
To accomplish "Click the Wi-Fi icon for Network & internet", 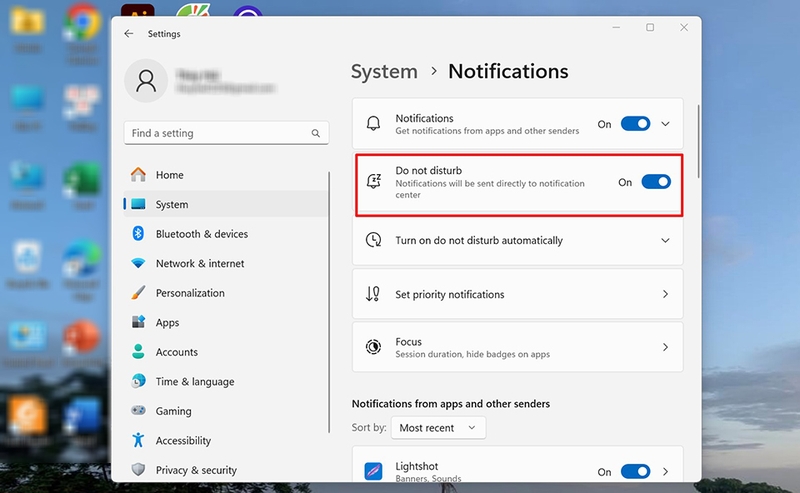I will point(138,263).
